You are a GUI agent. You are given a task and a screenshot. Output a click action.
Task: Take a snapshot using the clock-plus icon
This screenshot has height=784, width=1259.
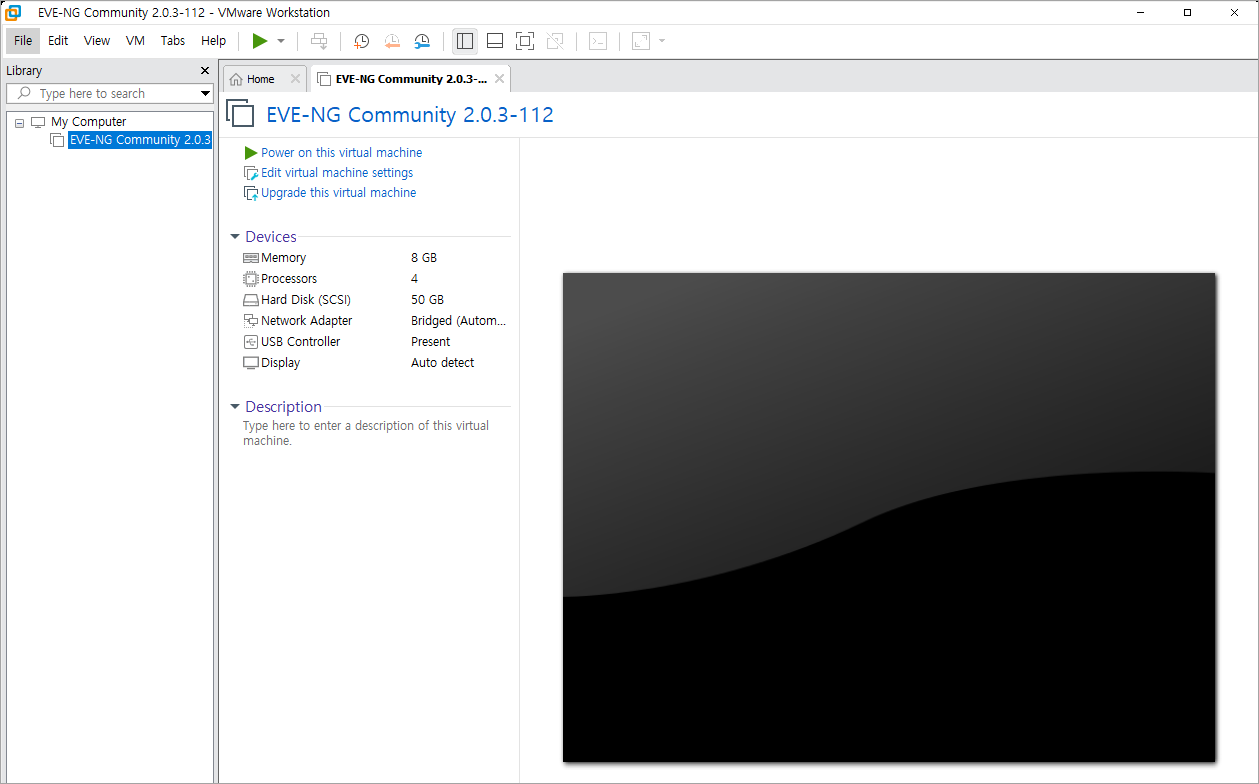(362, 41)
